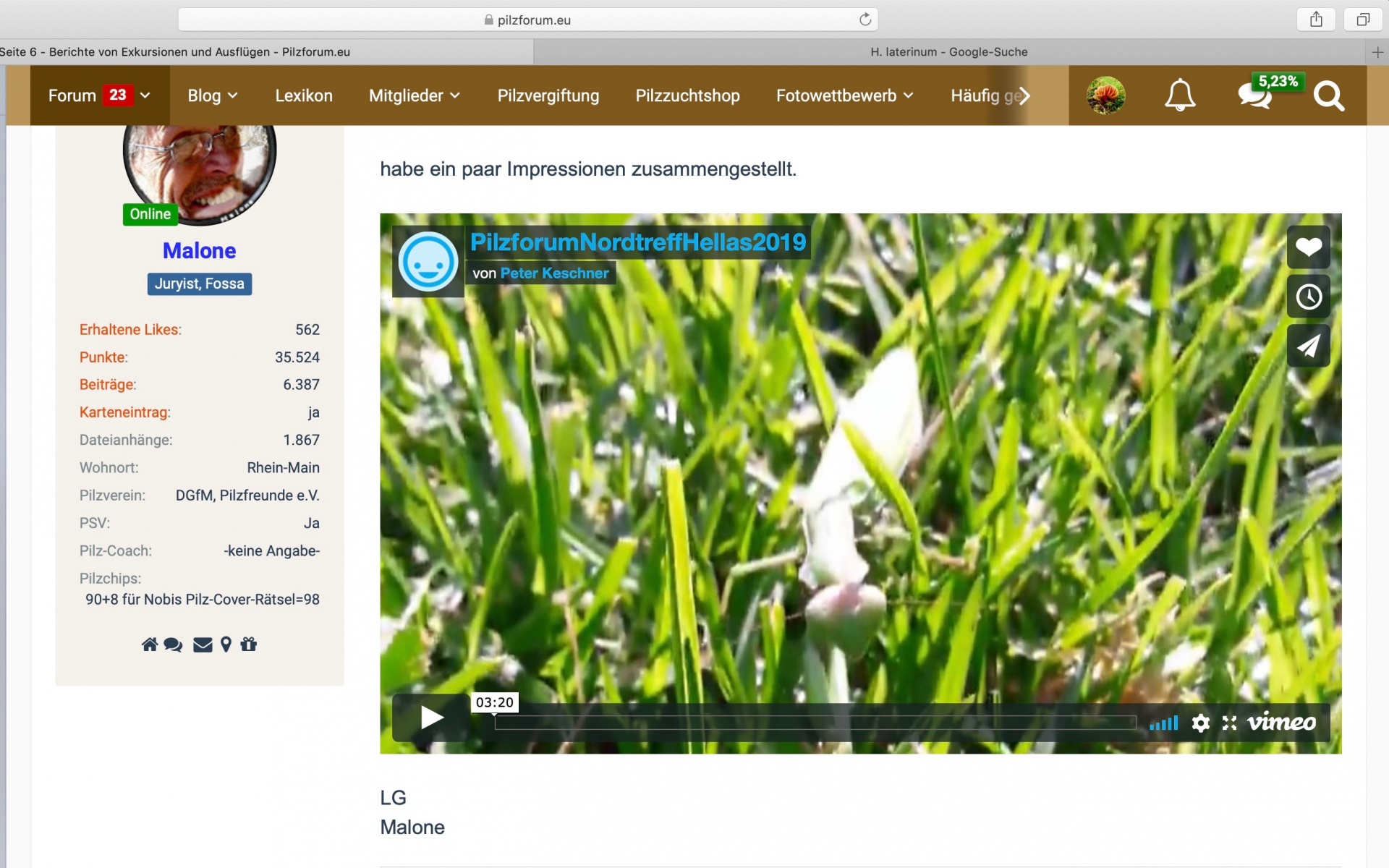
Task: Play the Vimeo video
Action: pyautogui.click(x=432, y=718)
